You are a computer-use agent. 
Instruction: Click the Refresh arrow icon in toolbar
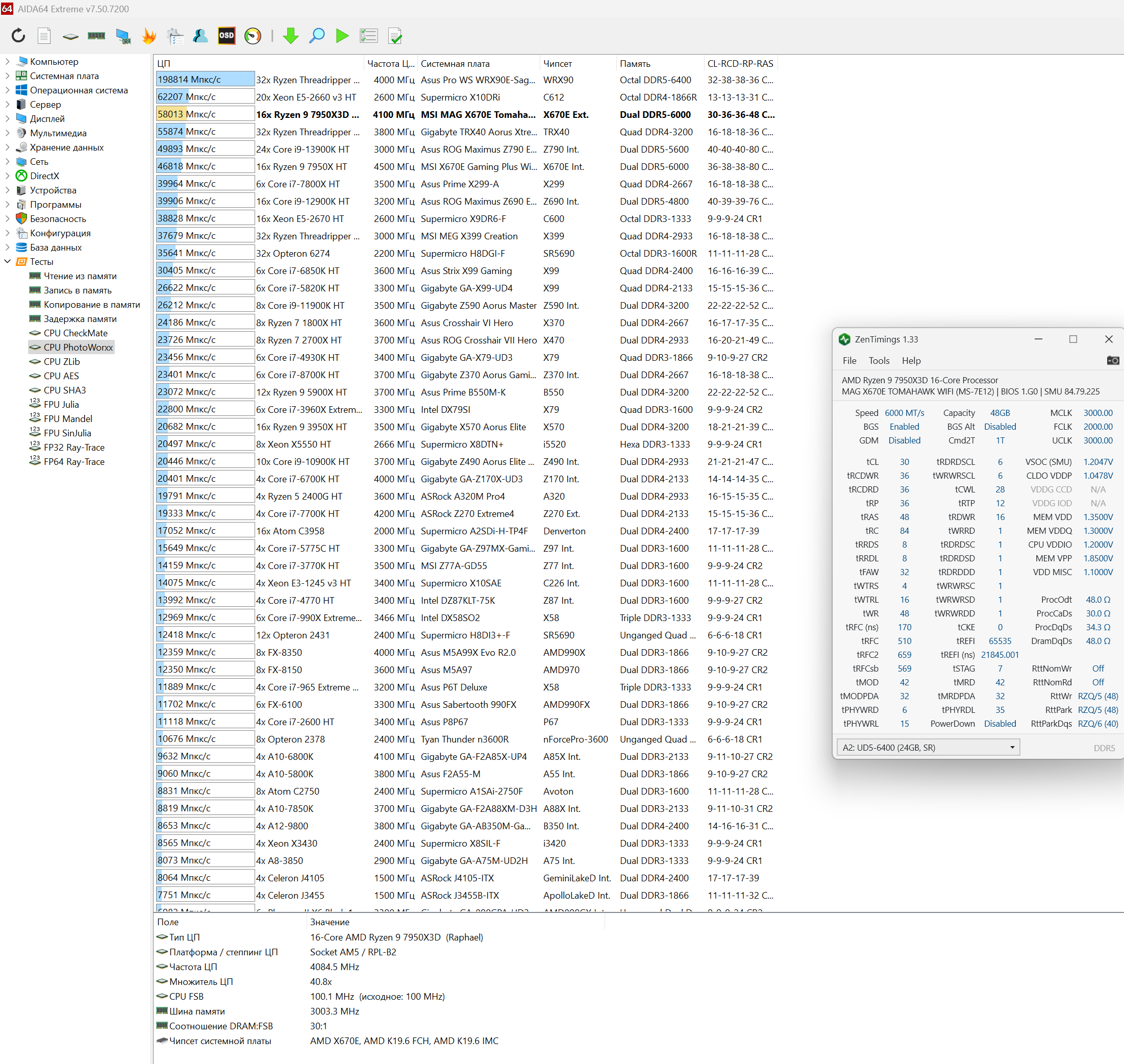point(18,36)
